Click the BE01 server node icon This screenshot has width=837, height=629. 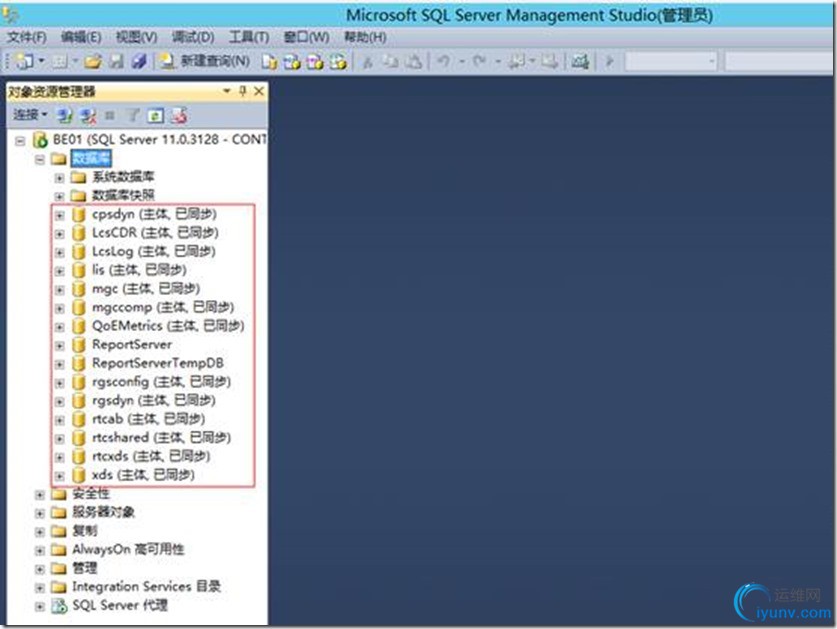coord(40,140)
